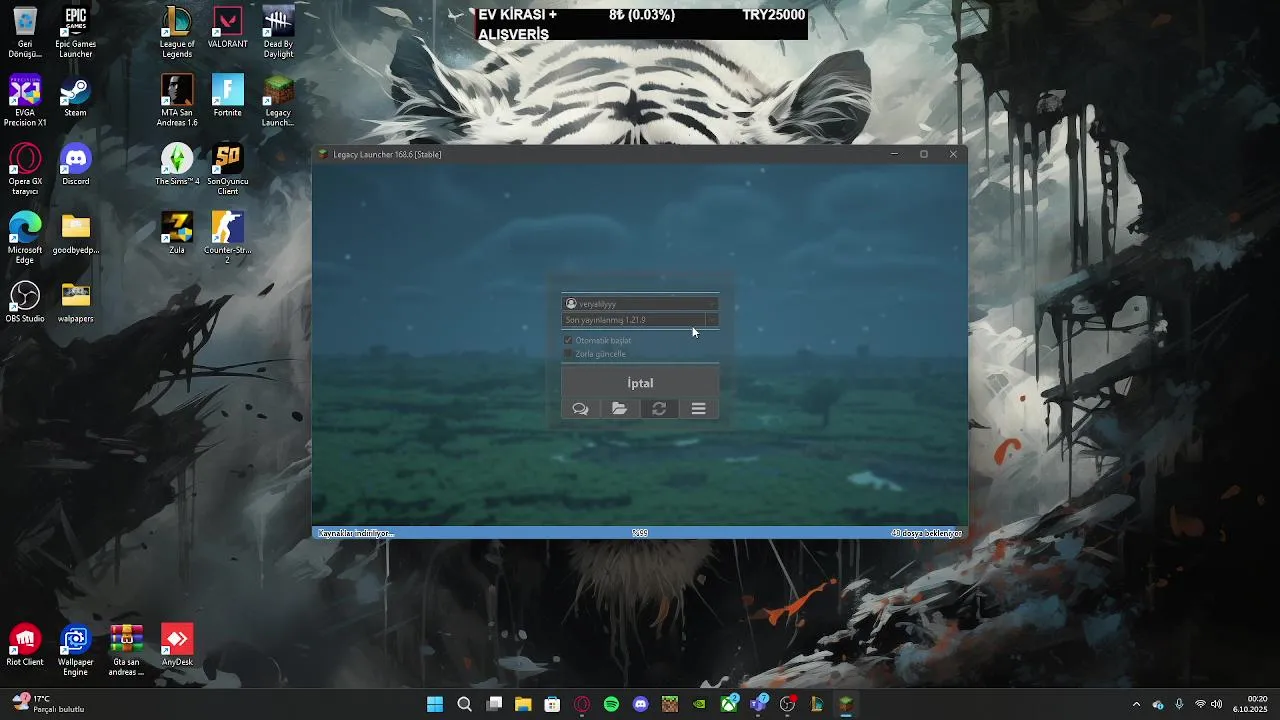Launch Epic Games Launcher desktop shortcut
1280x720 pixels.
pos(75,33)
